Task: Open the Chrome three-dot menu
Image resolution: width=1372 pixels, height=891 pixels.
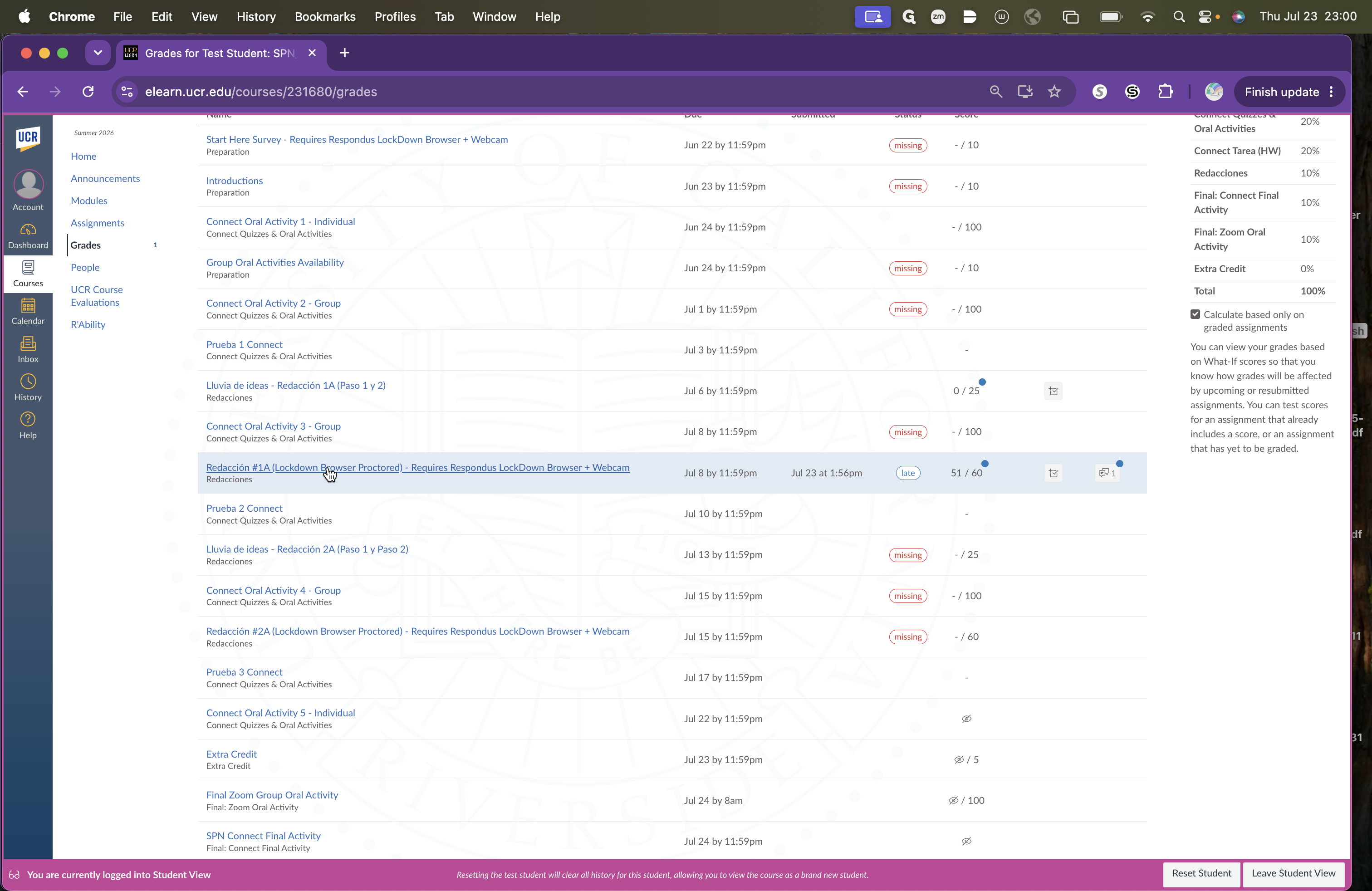Action: (1331, 92)
